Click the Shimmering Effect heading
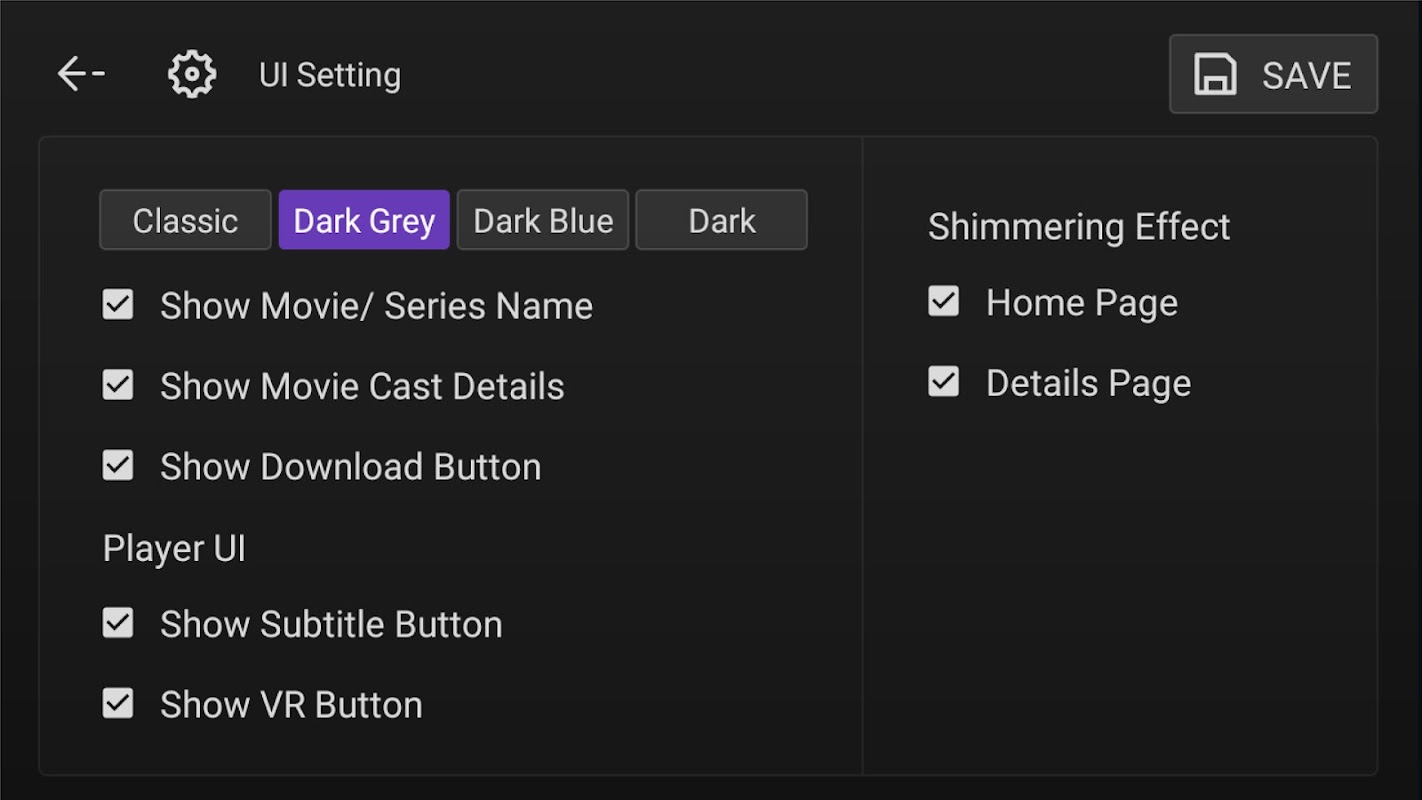Screen dimensions: 1422x800 pos(1078,227)
